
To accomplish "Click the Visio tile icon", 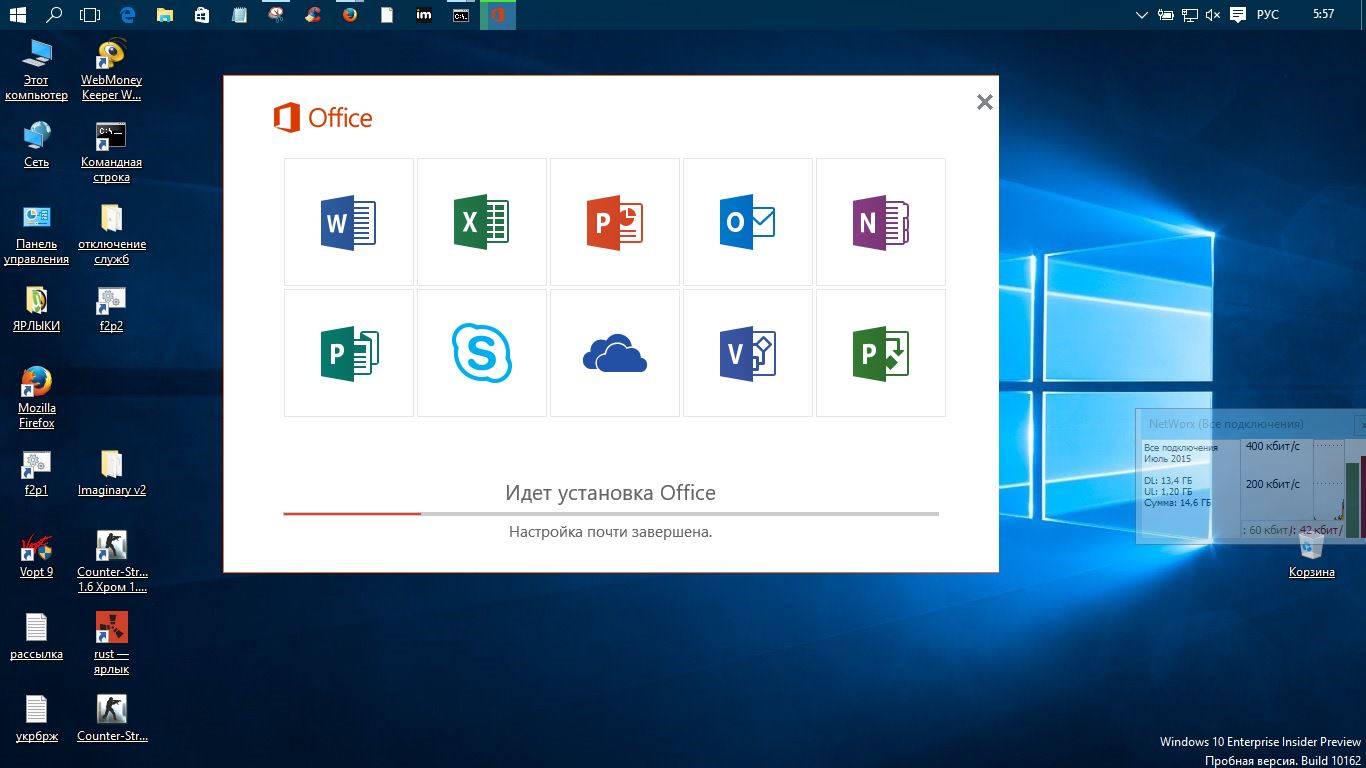I will (x=747, y=352).
